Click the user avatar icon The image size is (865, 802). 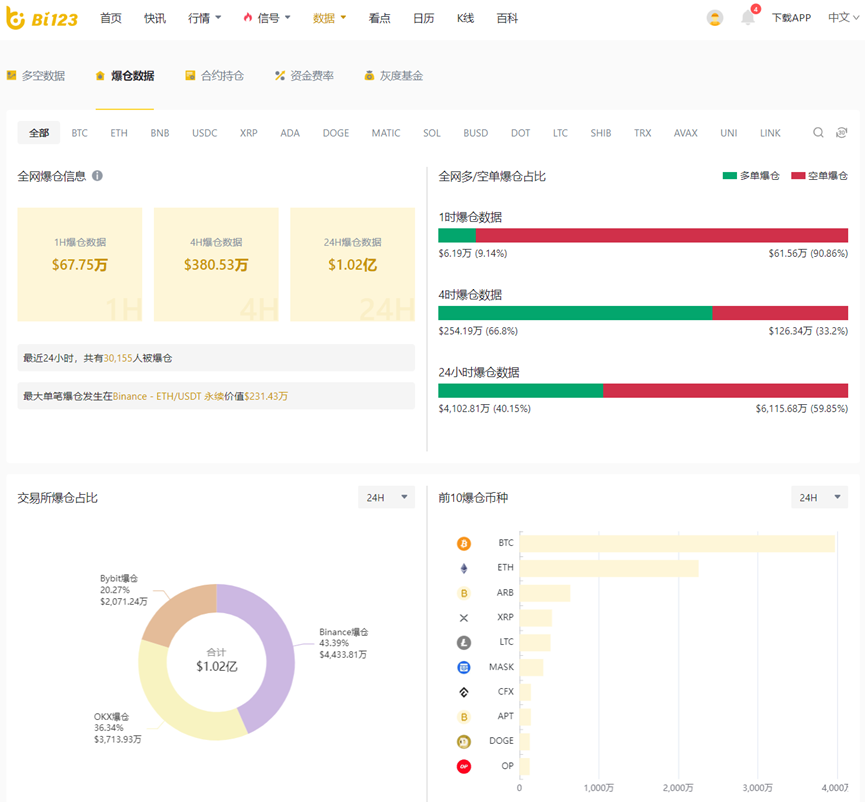(714, 18)
